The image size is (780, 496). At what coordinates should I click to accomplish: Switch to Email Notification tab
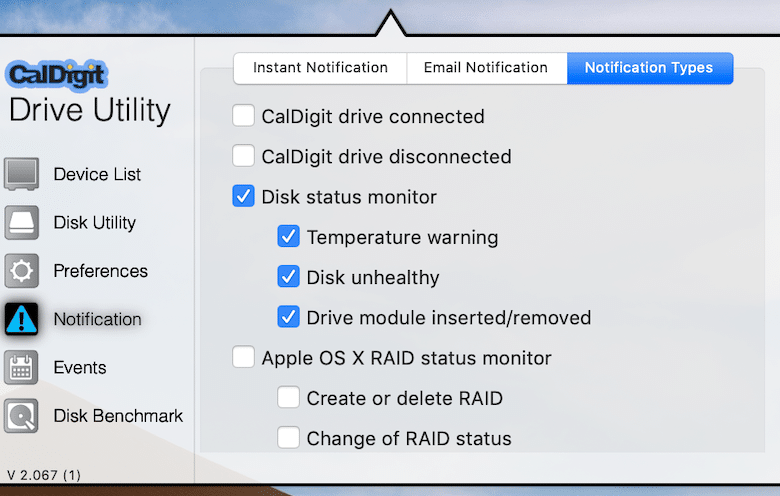point(487,68)
